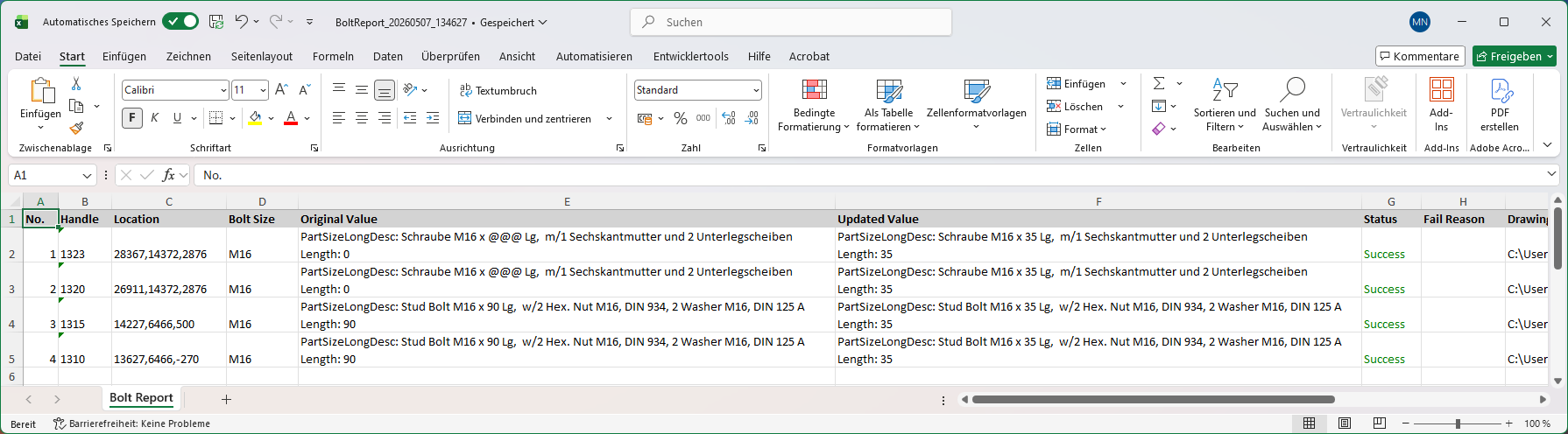This screenshot has width=1568, height=434.
Task: Open the Standard number format dropdown
Action: (x=756, y=90)
